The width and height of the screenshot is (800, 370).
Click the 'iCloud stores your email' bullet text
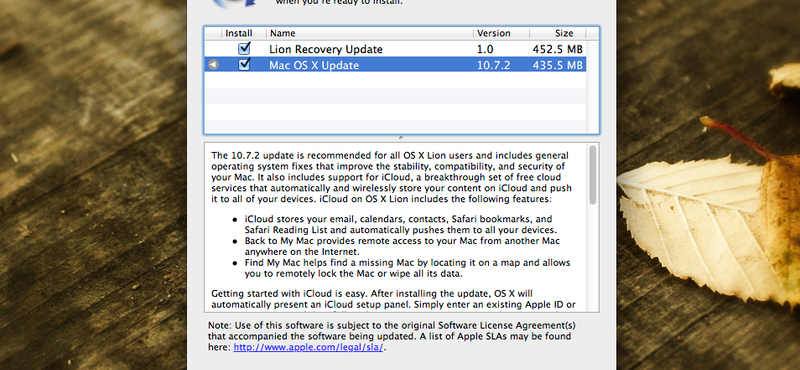(x=401, y=225)
